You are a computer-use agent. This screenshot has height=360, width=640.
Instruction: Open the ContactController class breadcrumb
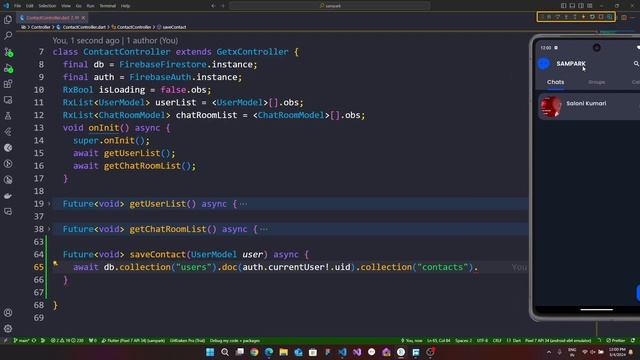pyautogui.click(x=133, y=27)
